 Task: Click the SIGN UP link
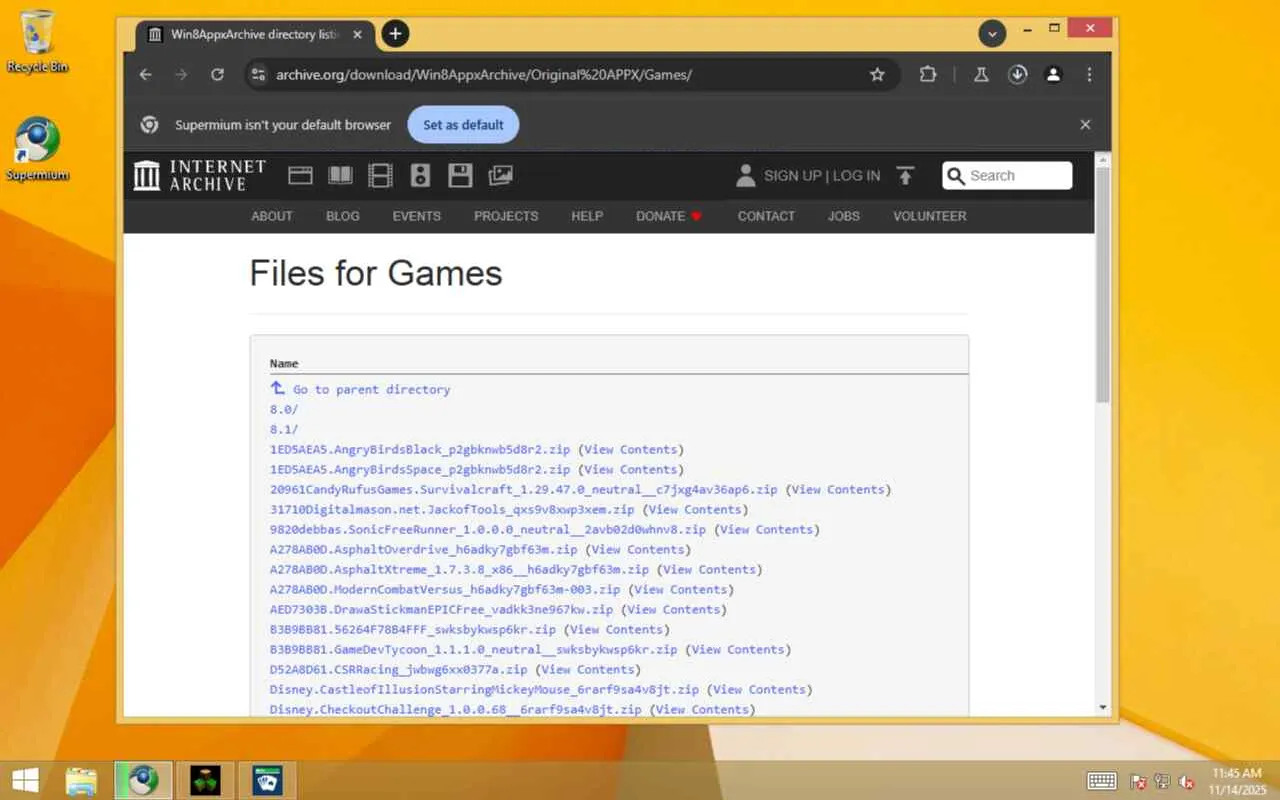coord(793,176)
